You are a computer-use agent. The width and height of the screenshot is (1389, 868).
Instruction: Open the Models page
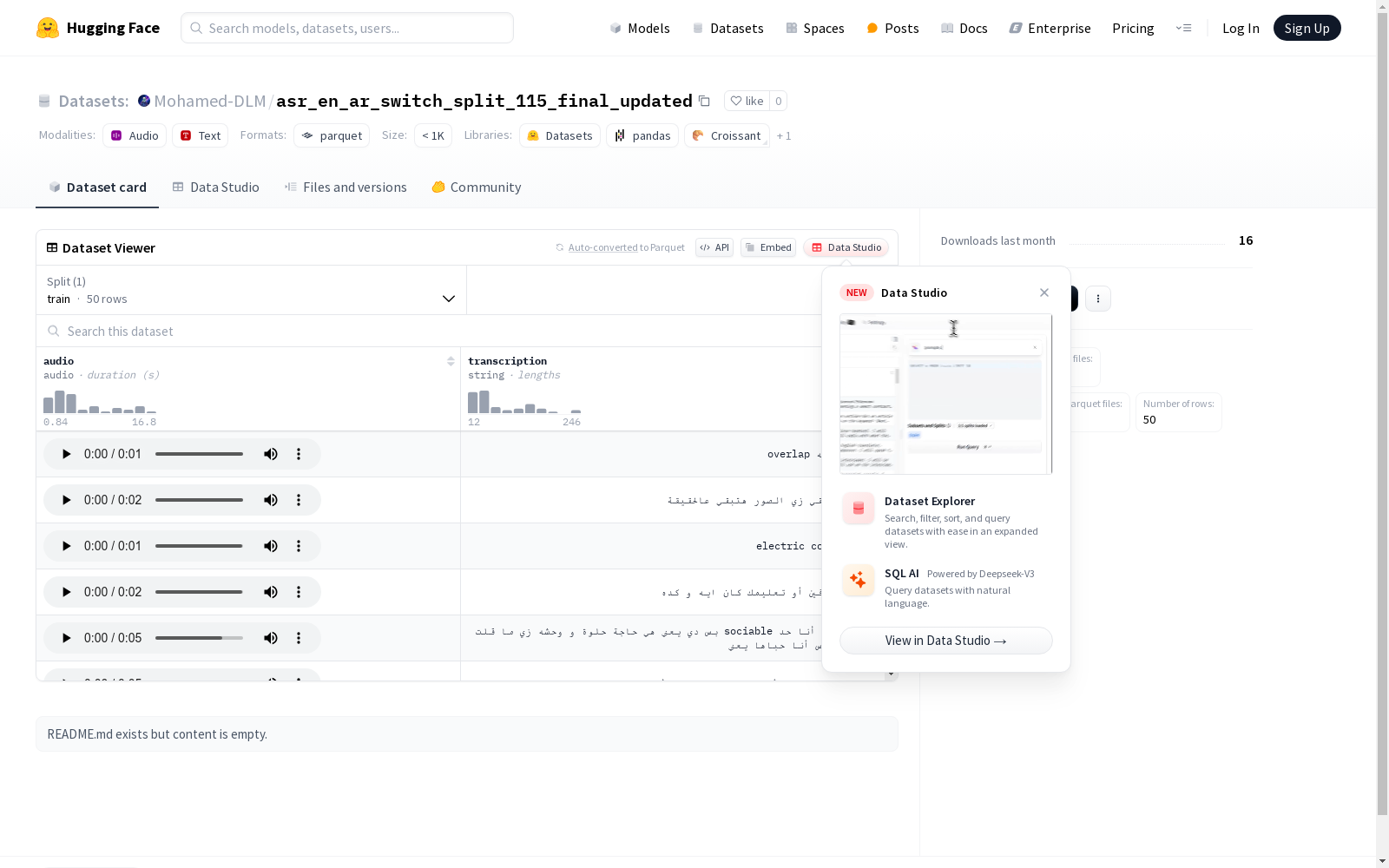pyautogui.click(x=640, y=28)
